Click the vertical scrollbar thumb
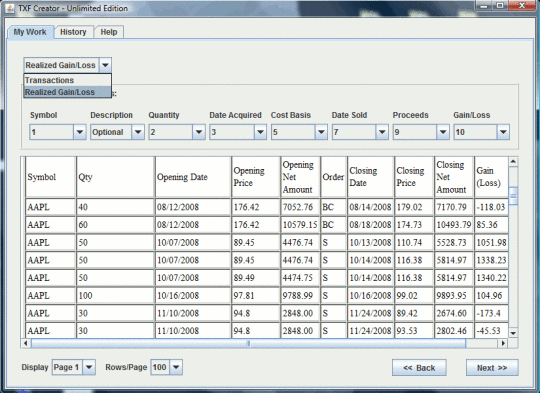This screenshot has width=540, height=393. [513, 196]
